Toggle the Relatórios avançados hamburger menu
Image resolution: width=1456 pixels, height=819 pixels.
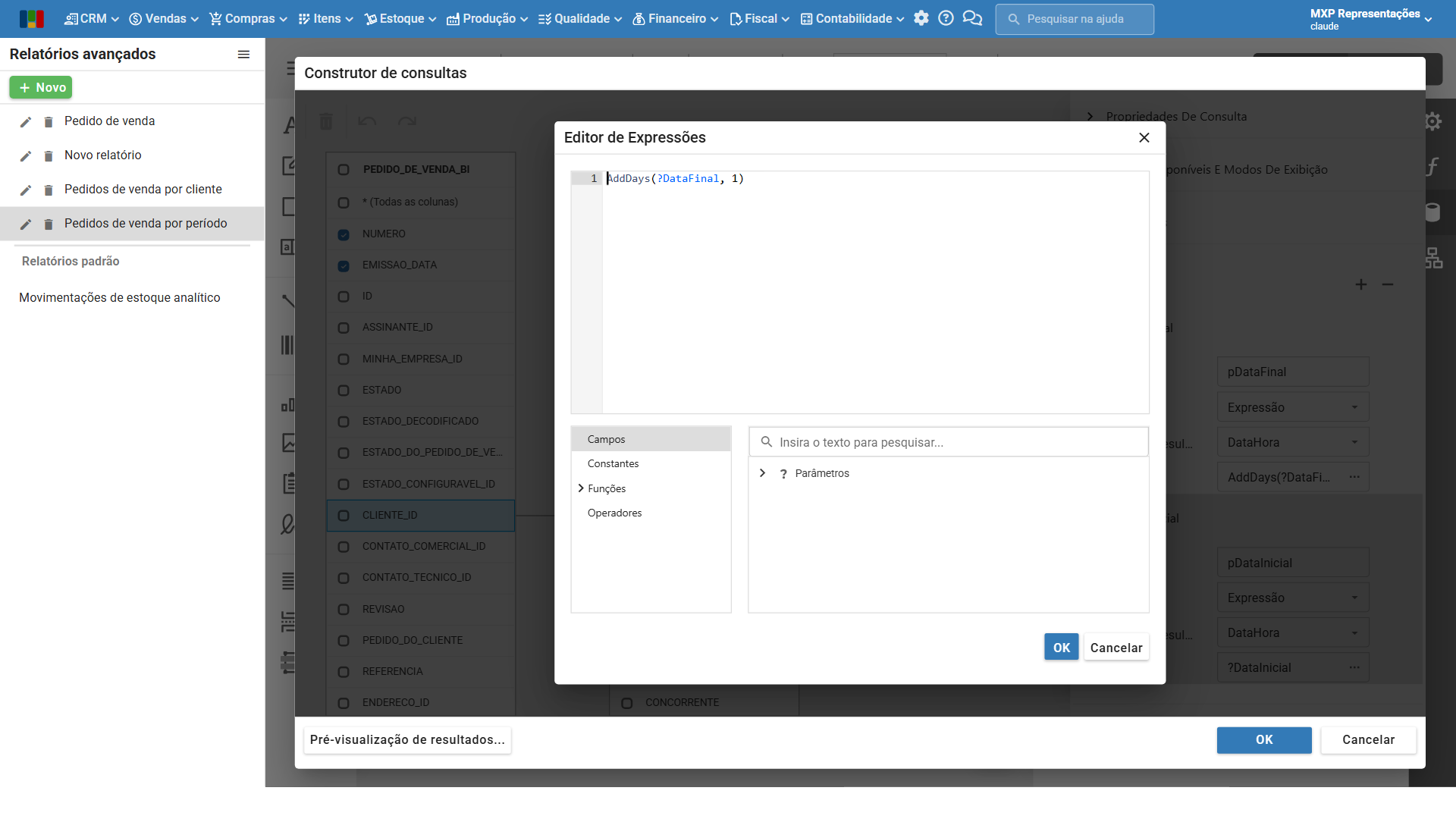pyautogui.click(x=243, y=55)
